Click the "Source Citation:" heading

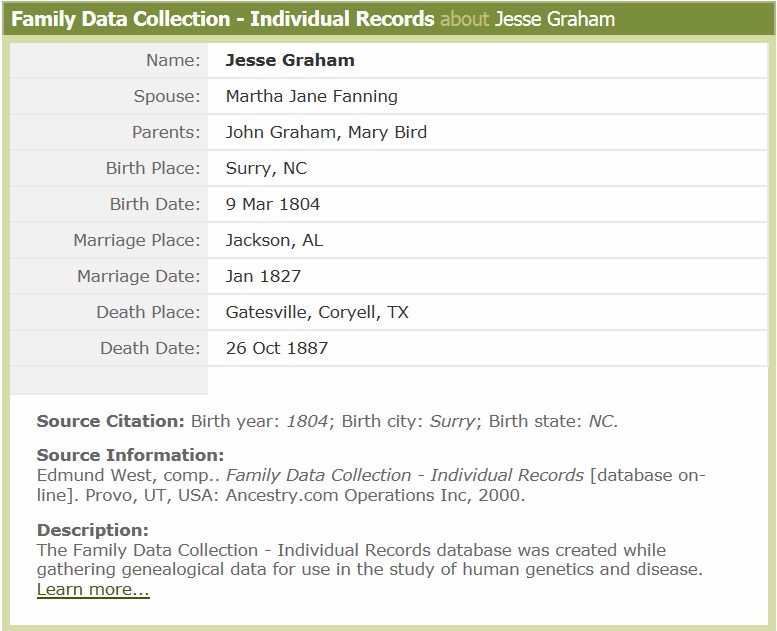pos(110,421)
